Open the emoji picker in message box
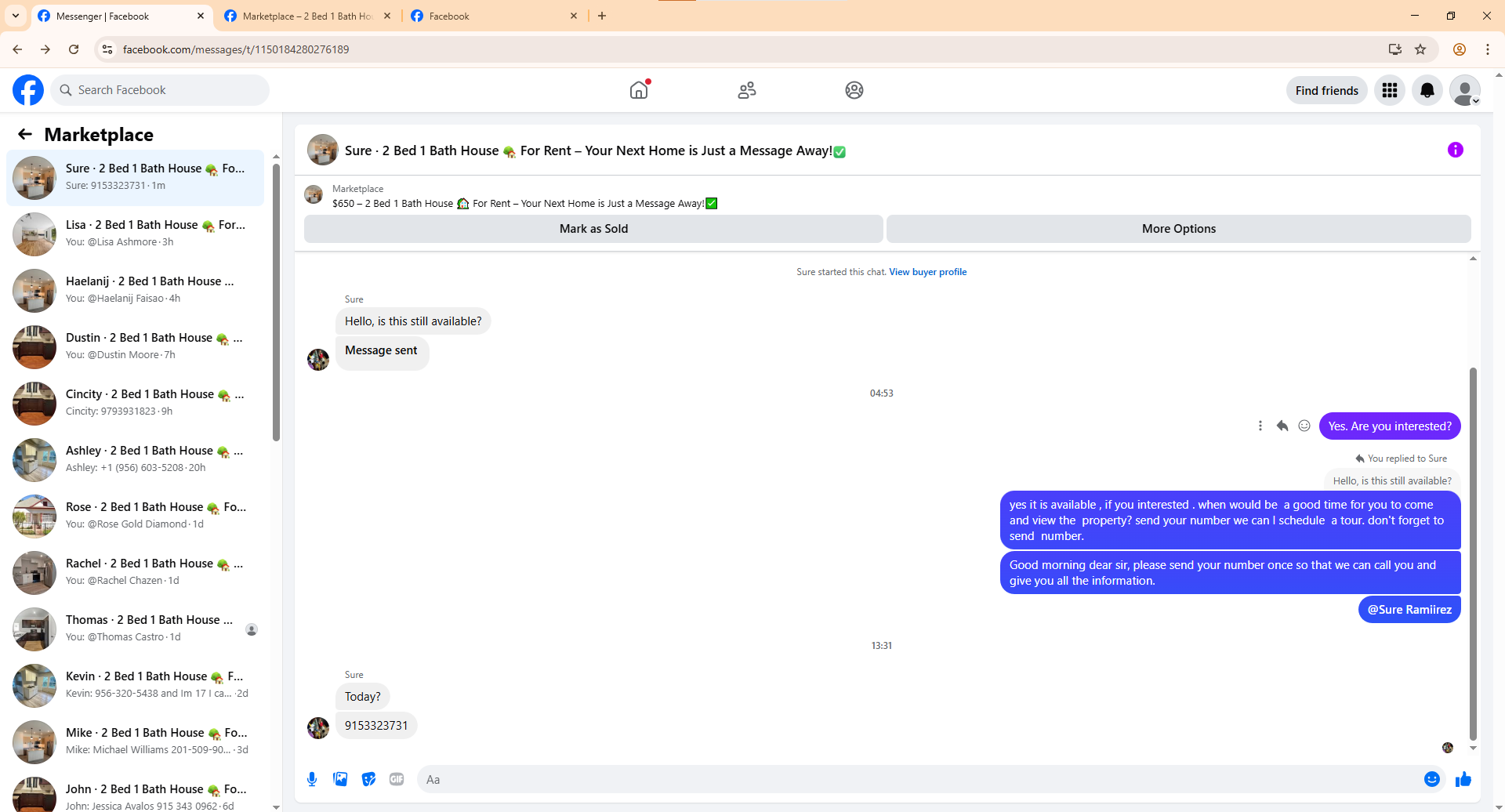1505x812 pixels. tap(1432, 779)
